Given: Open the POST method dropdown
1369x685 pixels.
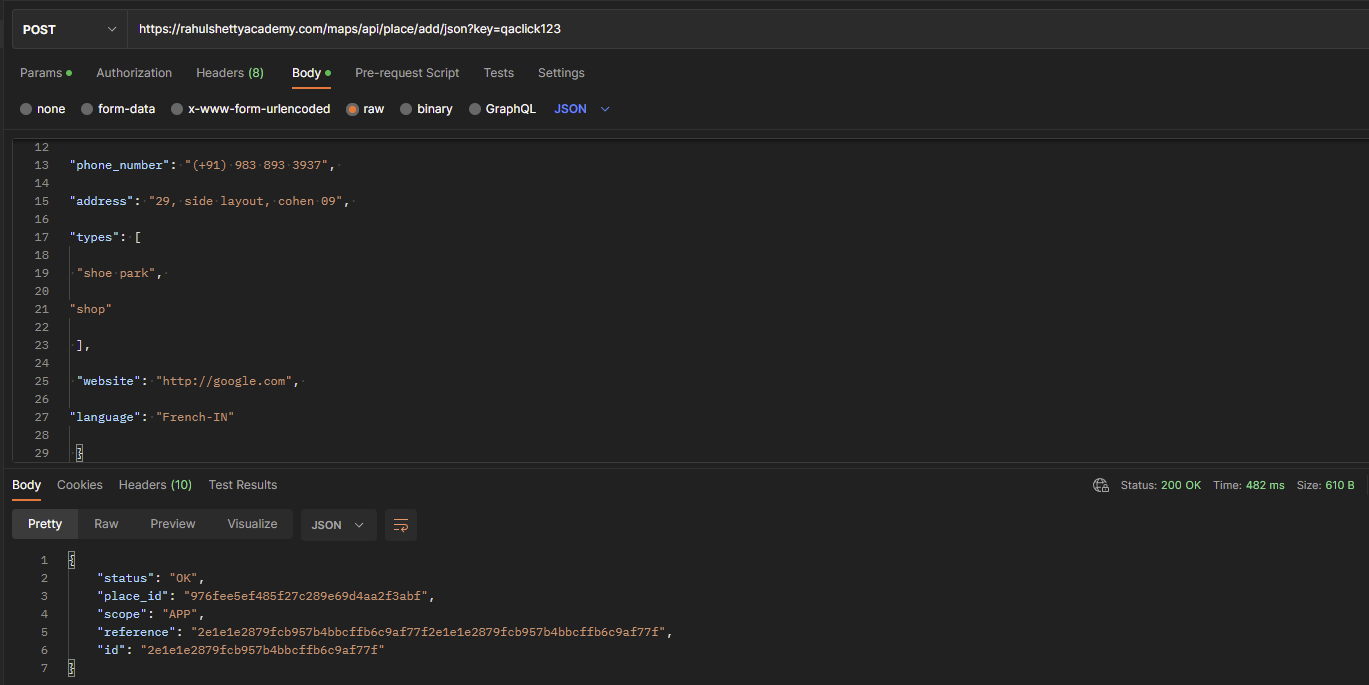Looking at the screenshot, I should [68, 29].
